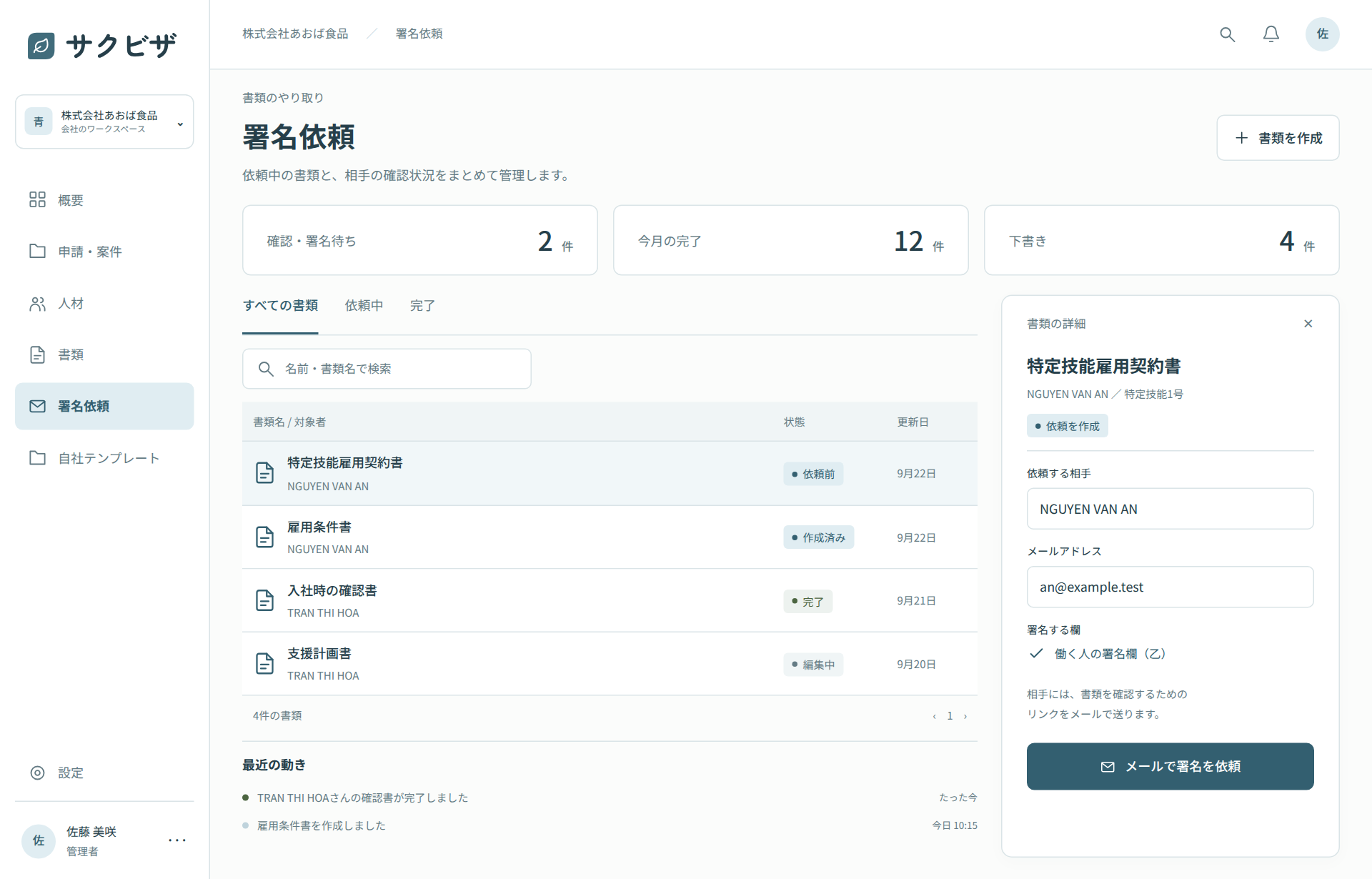Click the 依頼を作成 badge in detail panel
The width and height of the screenshot is (1372, 879).
tap(1067, 426)
